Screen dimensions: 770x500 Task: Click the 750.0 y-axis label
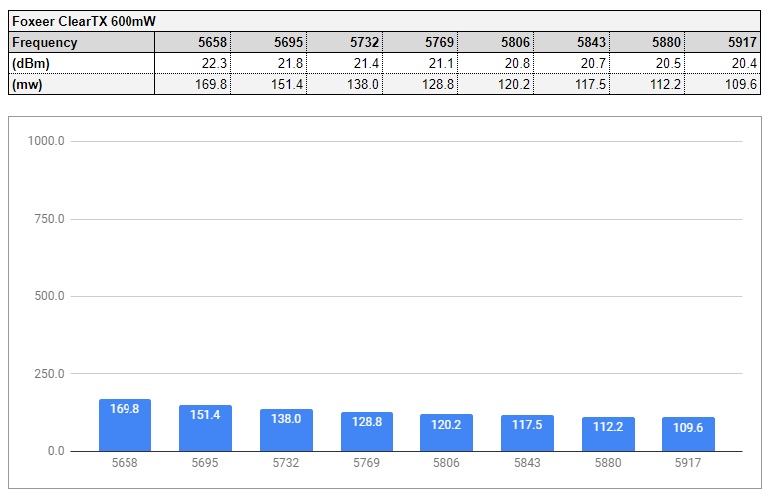49,219
